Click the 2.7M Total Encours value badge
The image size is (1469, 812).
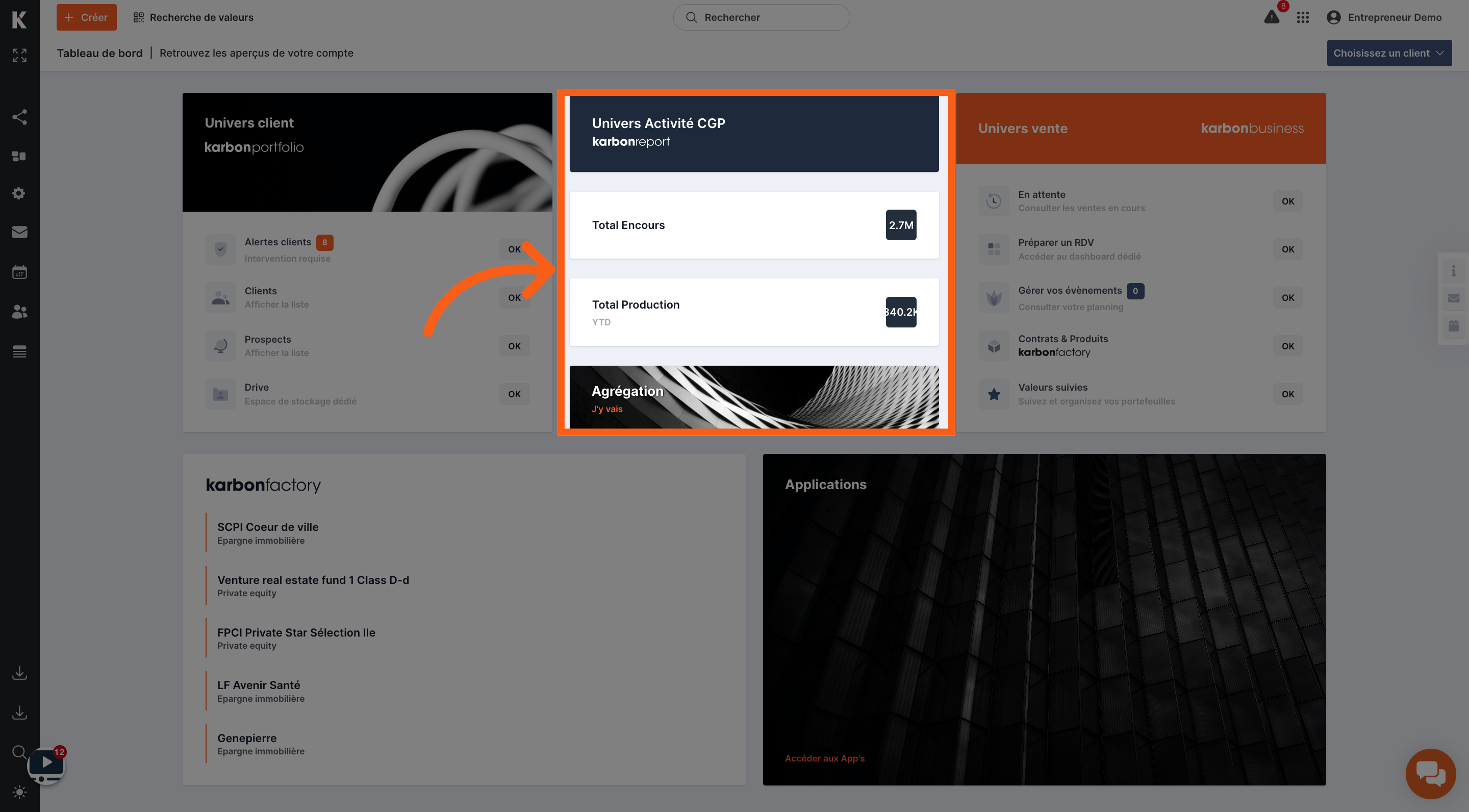[901, 225]
